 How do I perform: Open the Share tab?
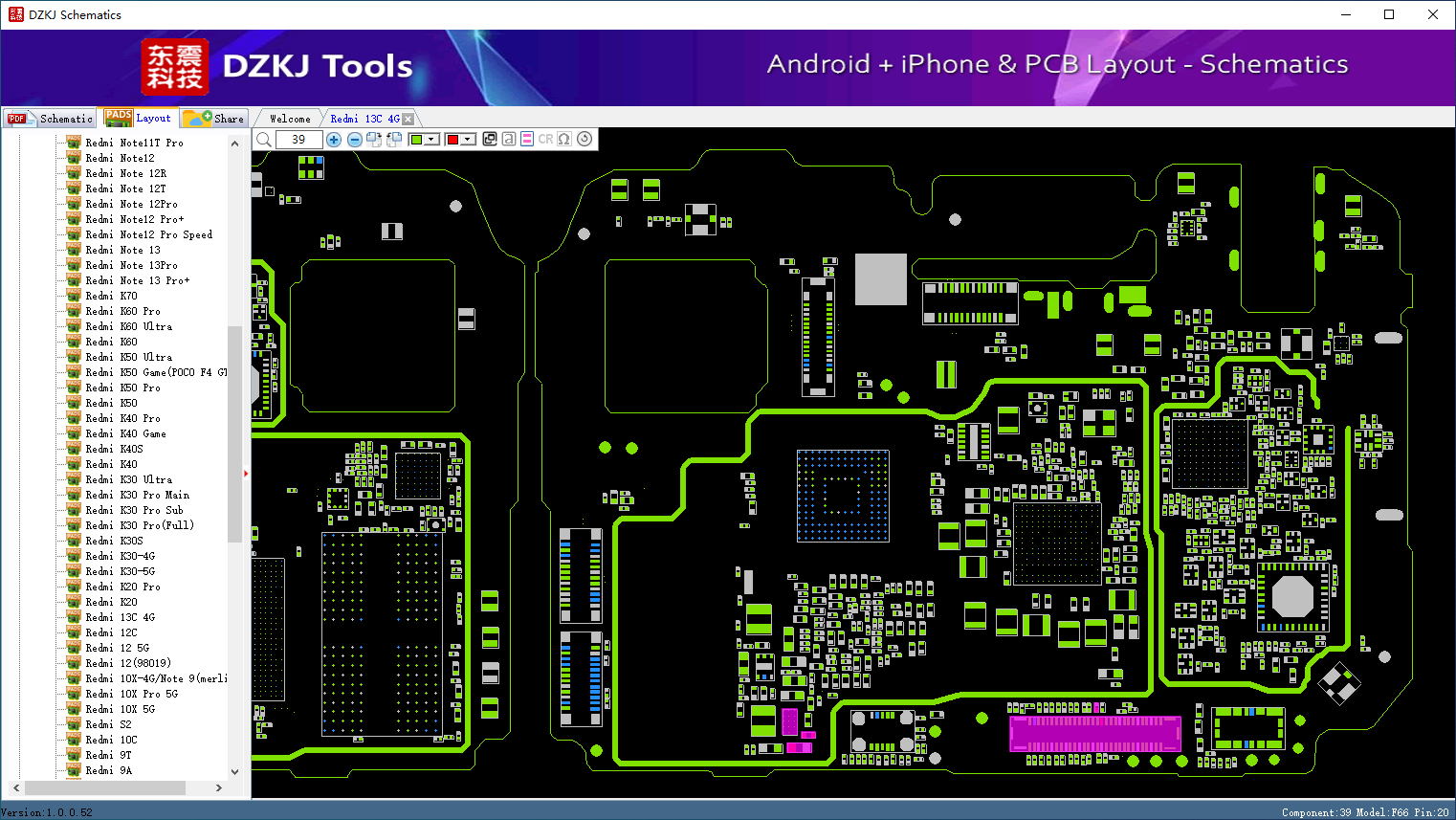click(x=214, y=118)
